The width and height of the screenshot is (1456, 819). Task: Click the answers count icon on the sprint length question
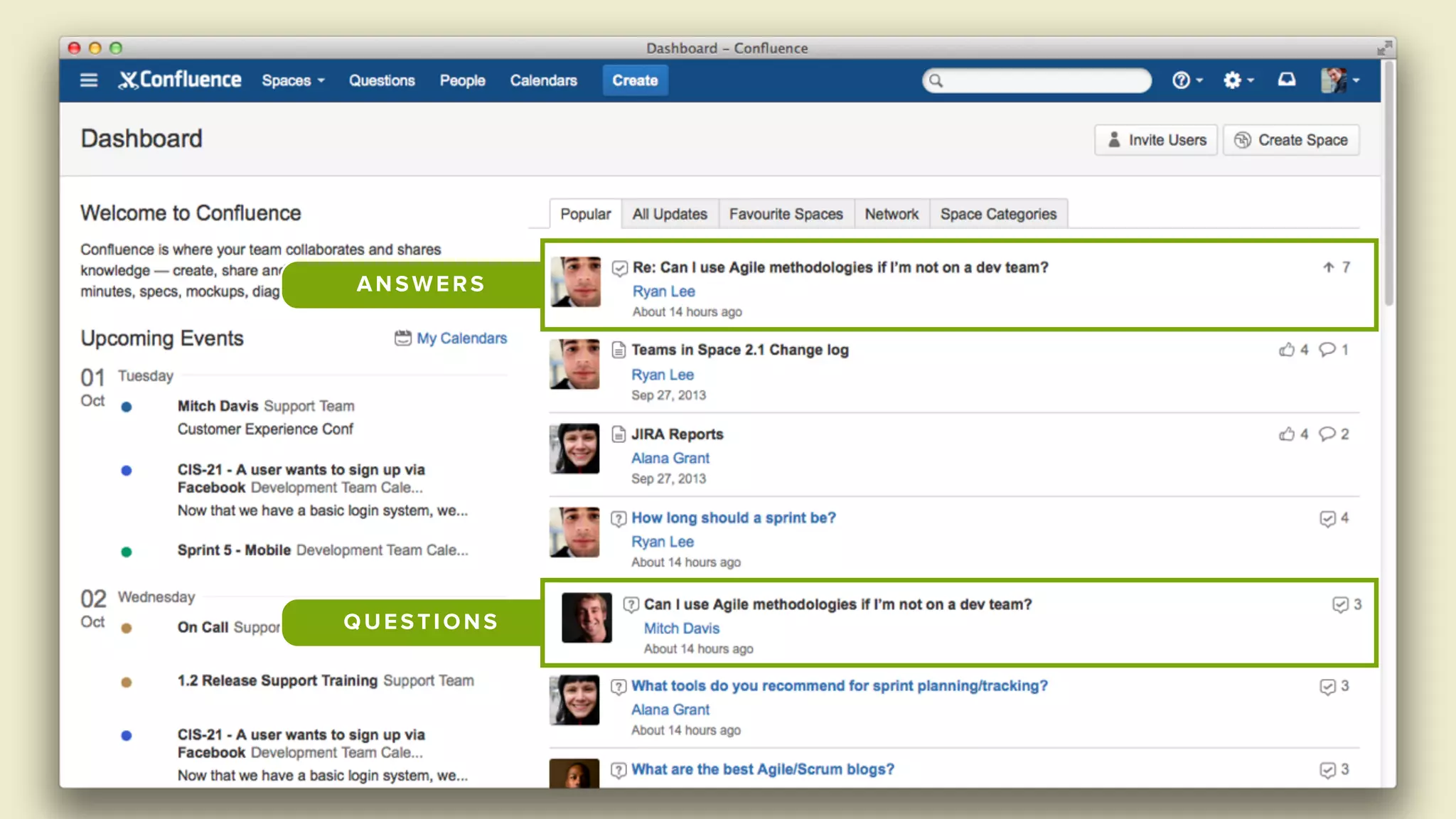click(1327, 518)
